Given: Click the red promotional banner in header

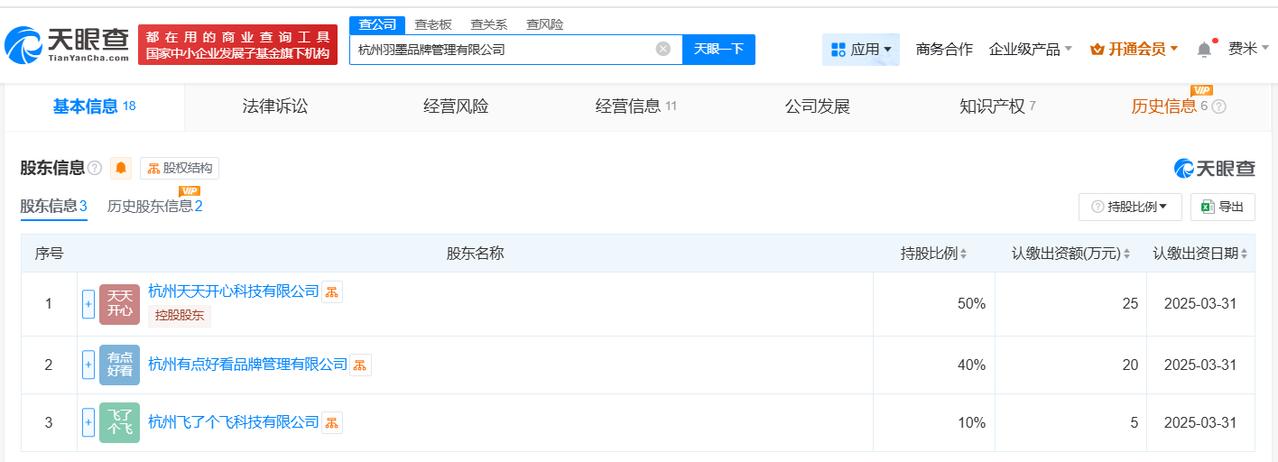Looking at the screenshot, I should (238, 45).
